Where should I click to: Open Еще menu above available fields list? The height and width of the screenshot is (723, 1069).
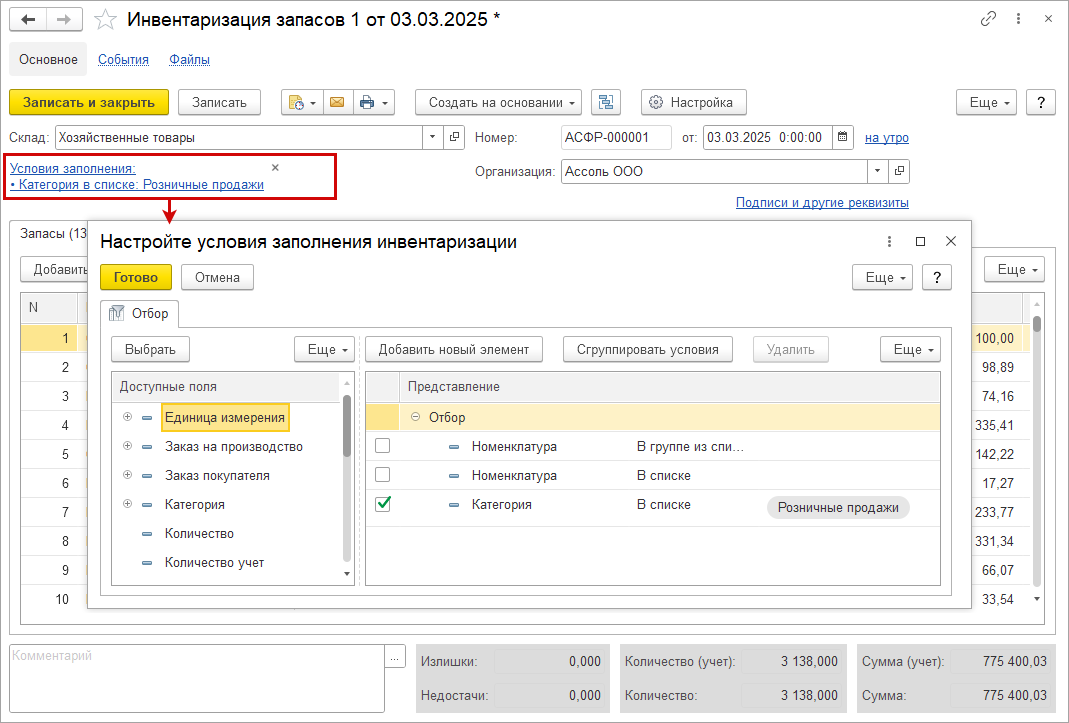coord(325,349)
